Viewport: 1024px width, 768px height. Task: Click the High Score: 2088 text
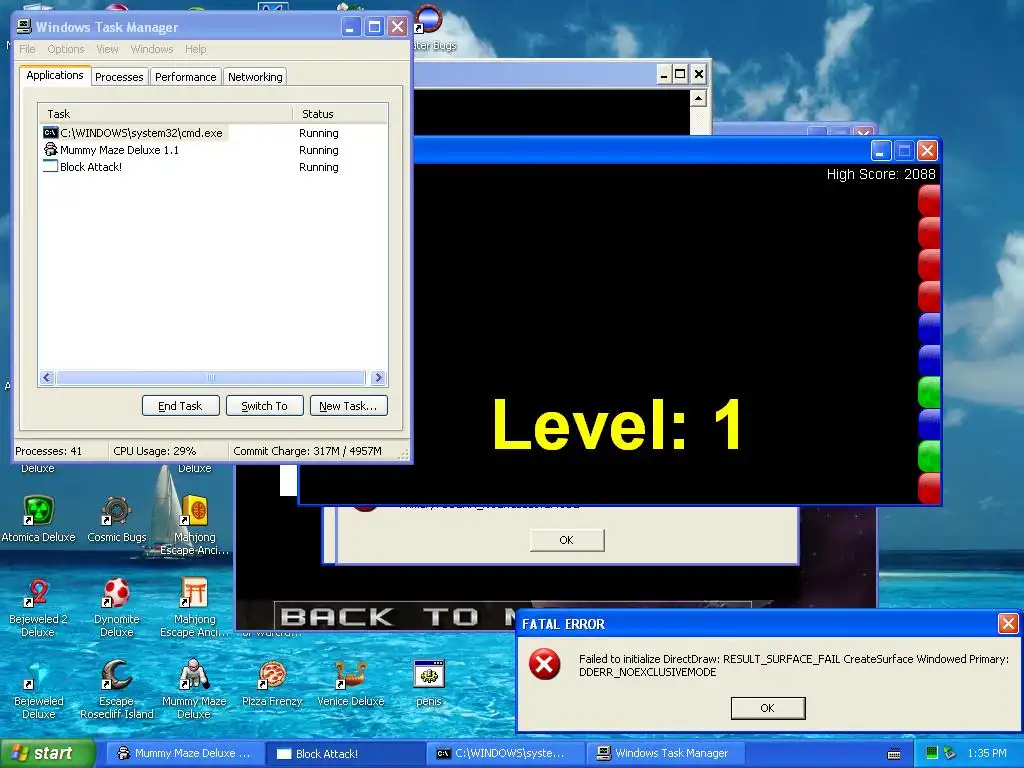coord(881,174)
